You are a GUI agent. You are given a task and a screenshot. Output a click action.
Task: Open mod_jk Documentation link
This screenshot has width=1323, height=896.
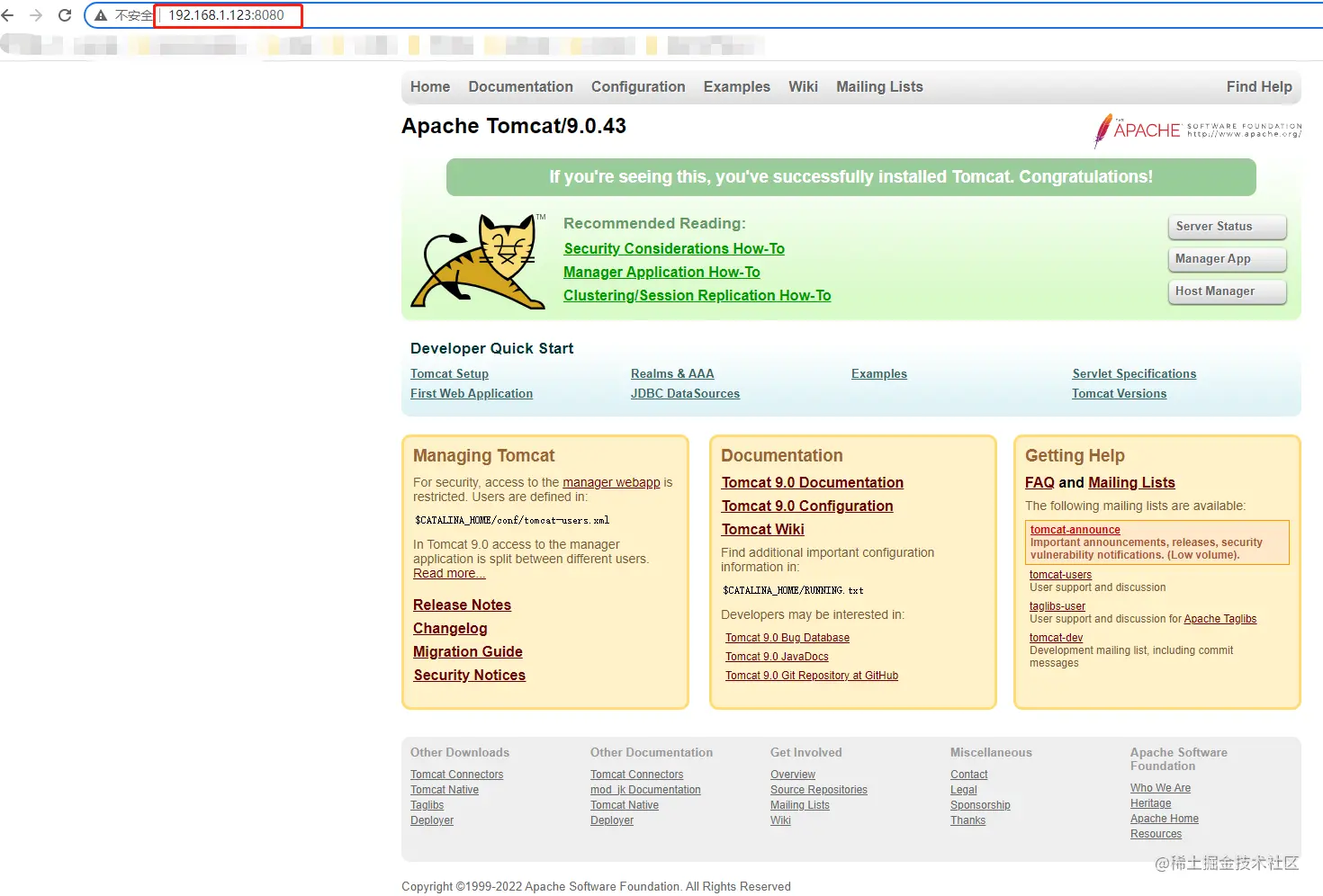[645, 790]
